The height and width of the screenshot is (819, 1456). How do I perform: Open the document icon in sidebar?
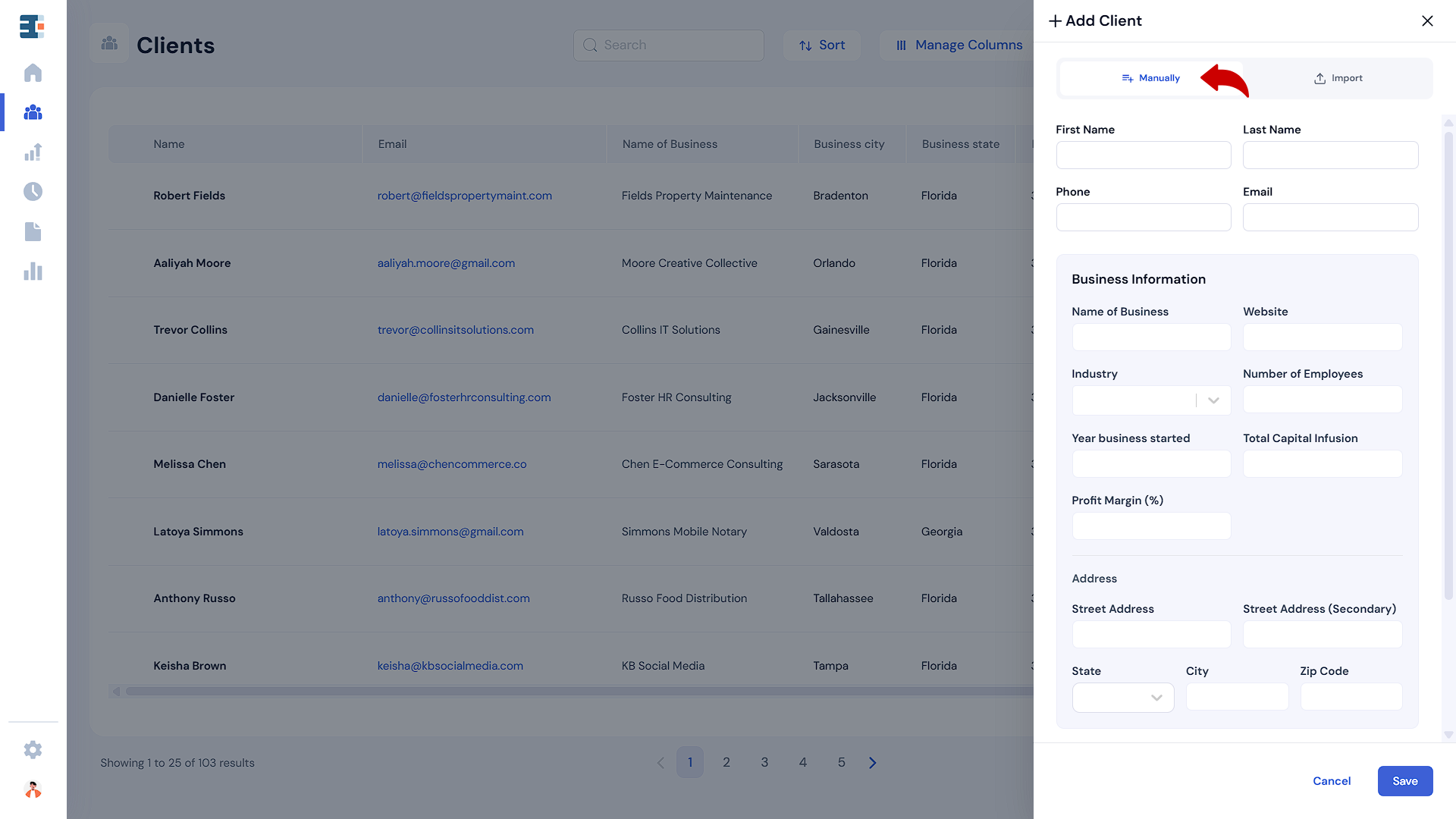(x=33, y=231)
